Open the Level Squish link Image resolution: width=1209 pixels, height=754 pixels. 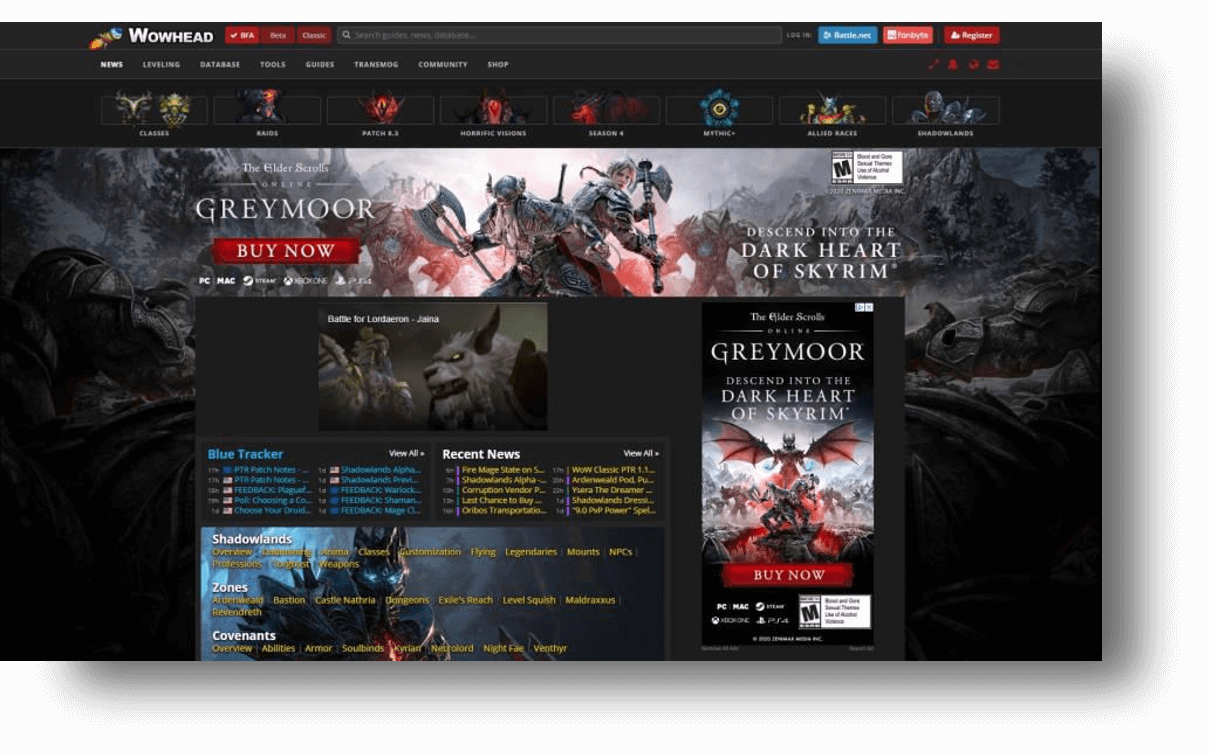tap(529, 600)
